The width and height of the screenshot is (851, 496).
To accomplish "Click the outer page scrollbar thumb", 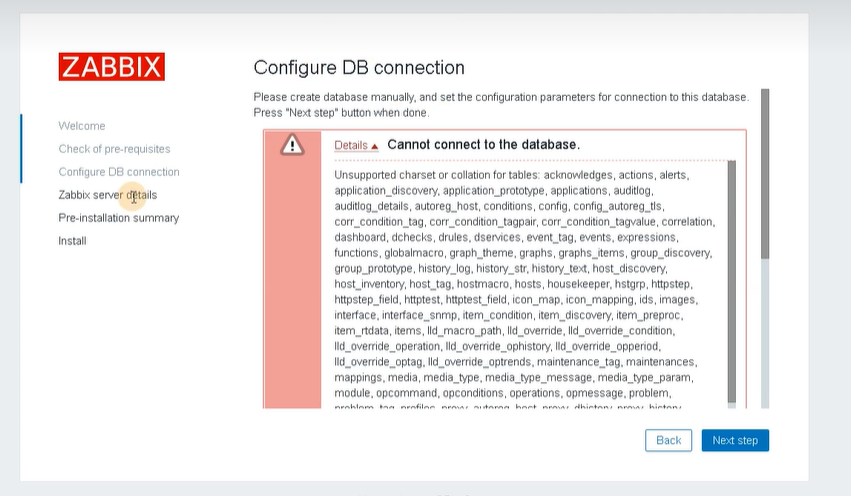I will [765, 174].
